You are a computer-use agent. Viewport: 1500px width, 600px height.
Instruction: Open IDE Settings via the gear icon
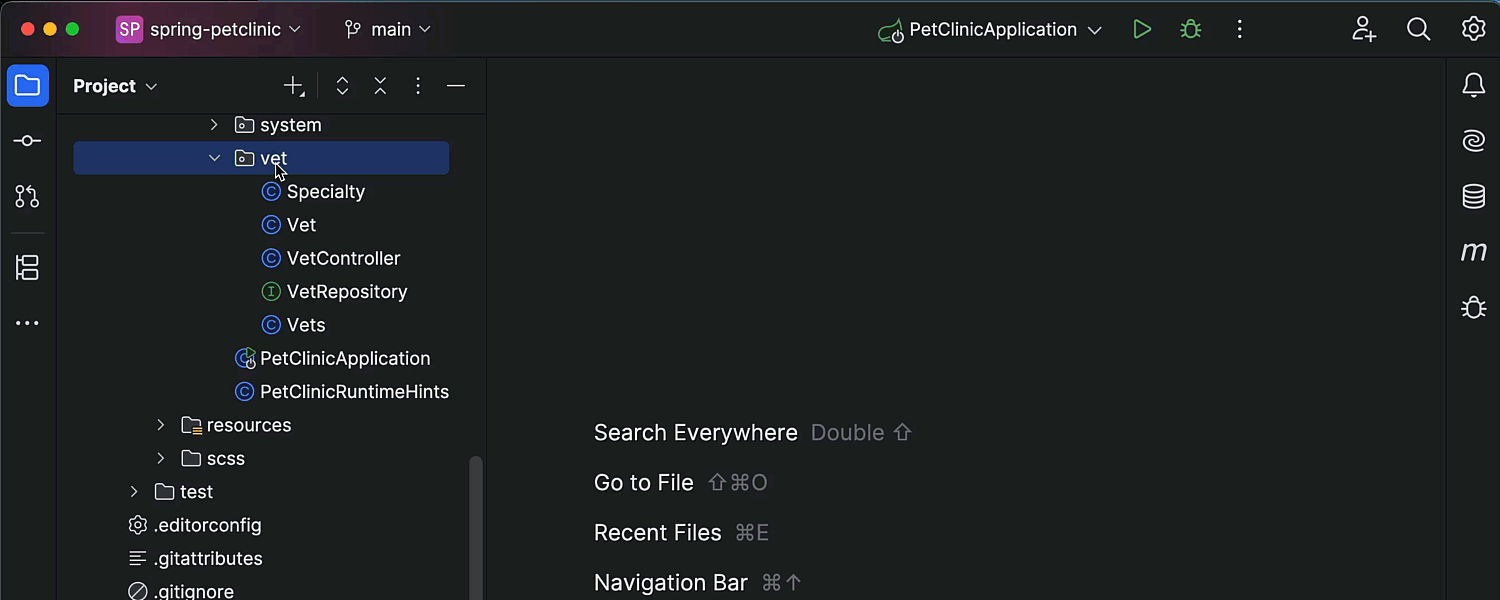(x=1473, y=29)
